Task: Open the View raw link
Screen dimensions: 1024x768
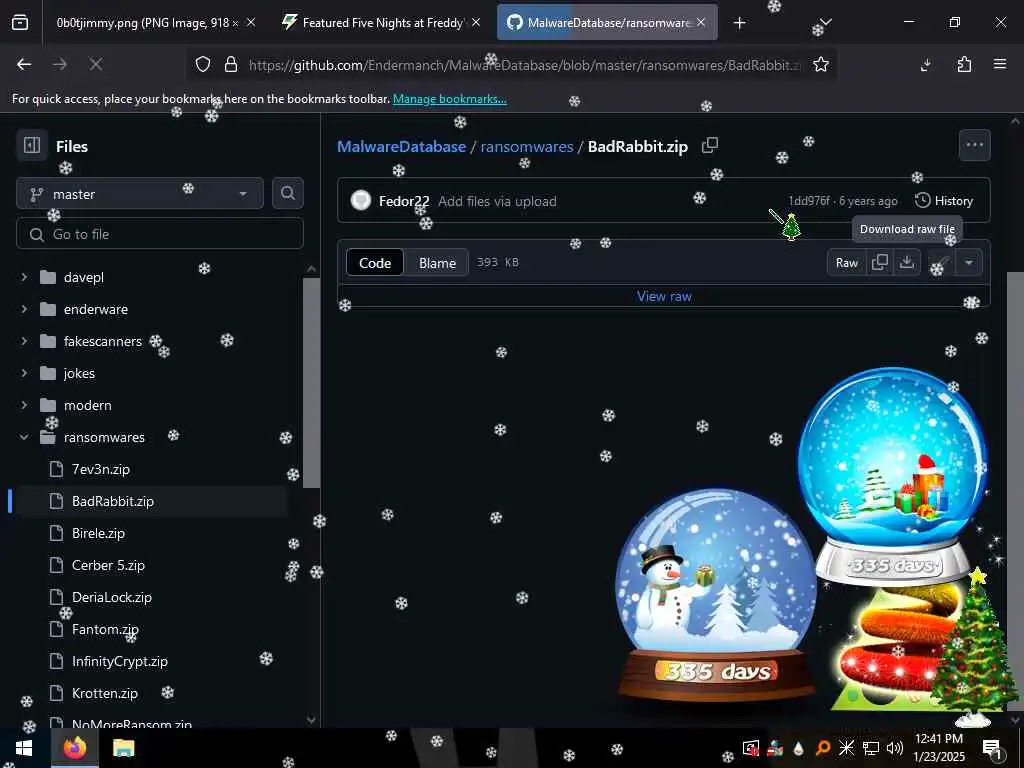Action: [x=664, y=296]
